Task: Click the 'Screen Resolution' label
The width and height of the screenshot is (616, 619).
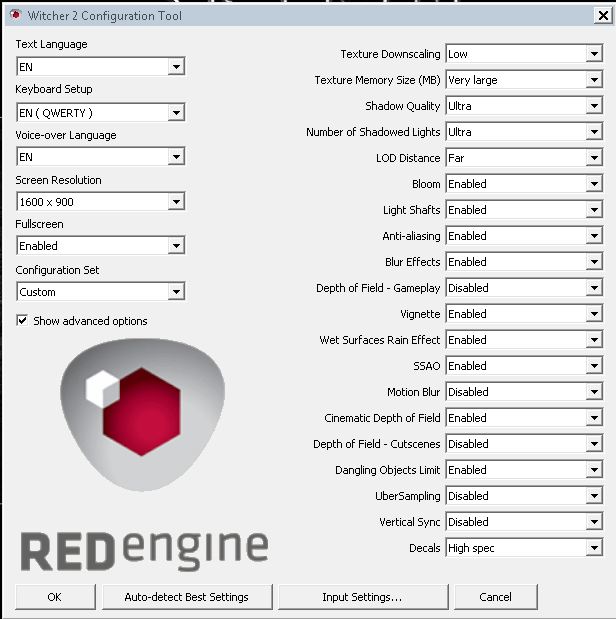Action: pos(58,180)
